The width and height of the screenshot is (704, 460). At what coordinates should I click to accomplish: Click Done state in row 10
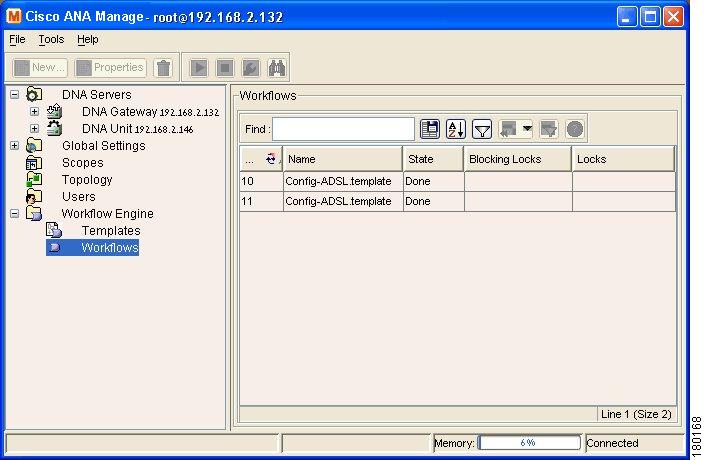pos(418,181)
